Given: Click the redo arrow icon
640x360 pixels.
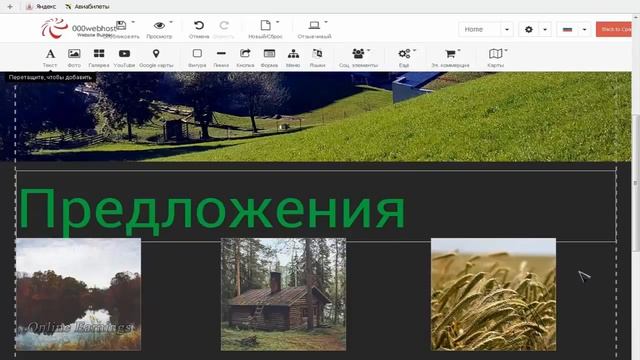Looking at the screenshot, I should point(224,25).
